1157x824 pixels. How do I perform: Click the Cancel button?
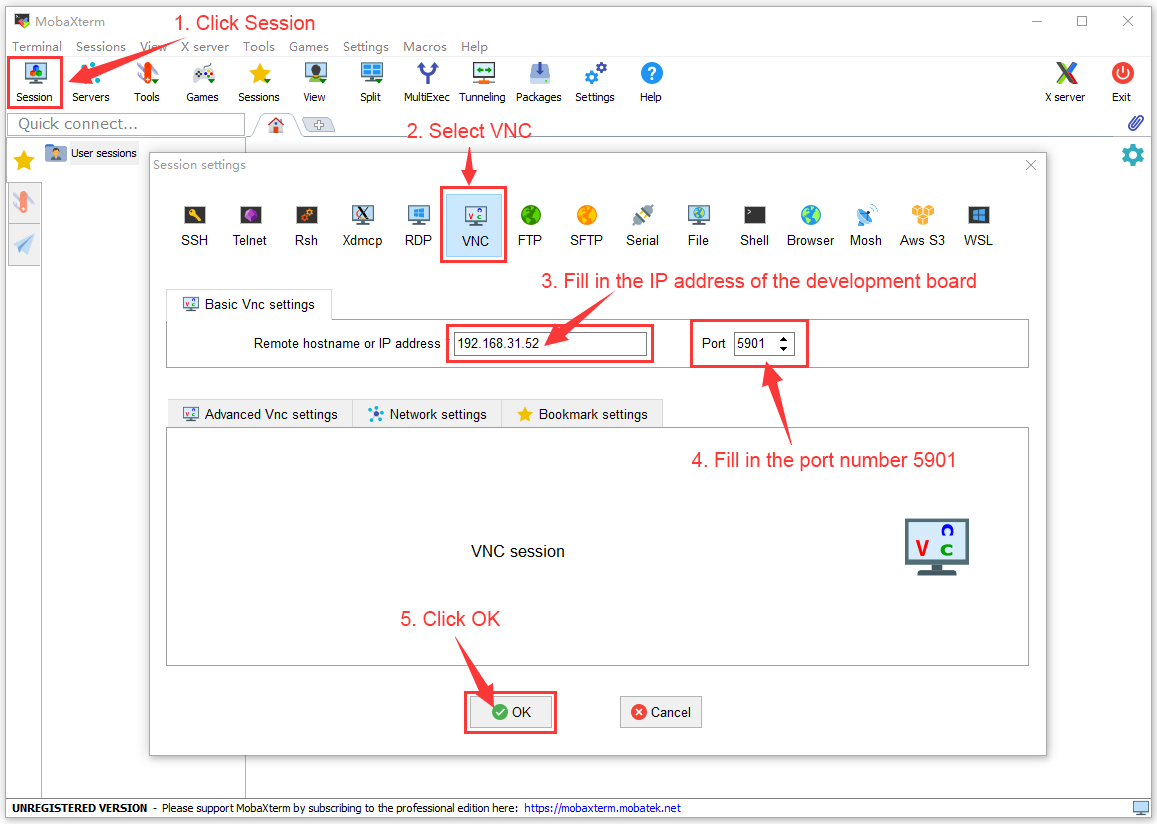pos(661,712)
